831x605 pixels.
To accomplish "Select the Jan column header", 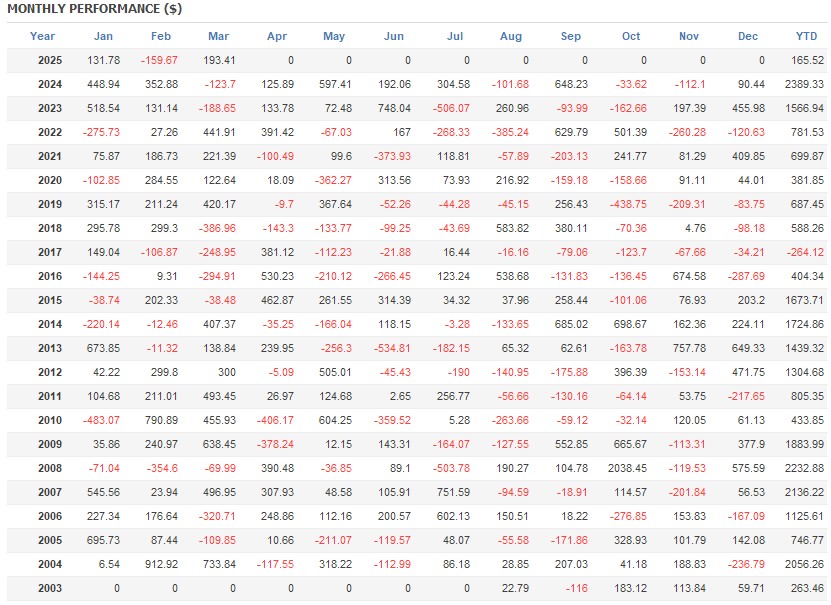I will [x=103, y=36].
